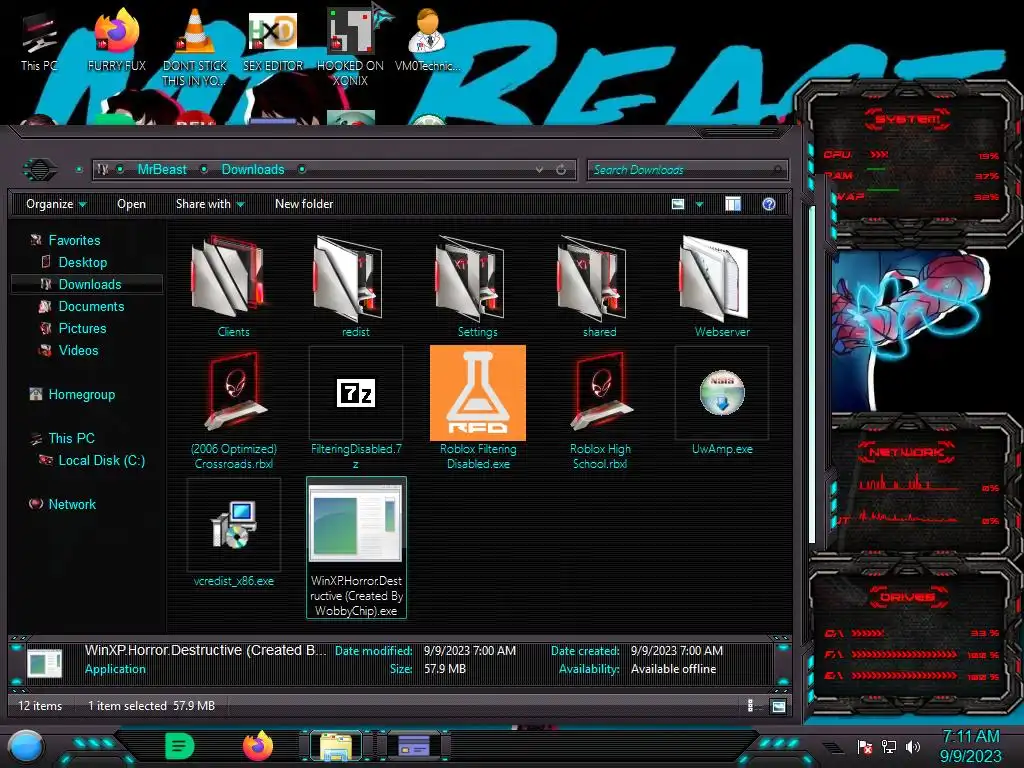
Task: Open the Settings folder
Action: (477, 286)
